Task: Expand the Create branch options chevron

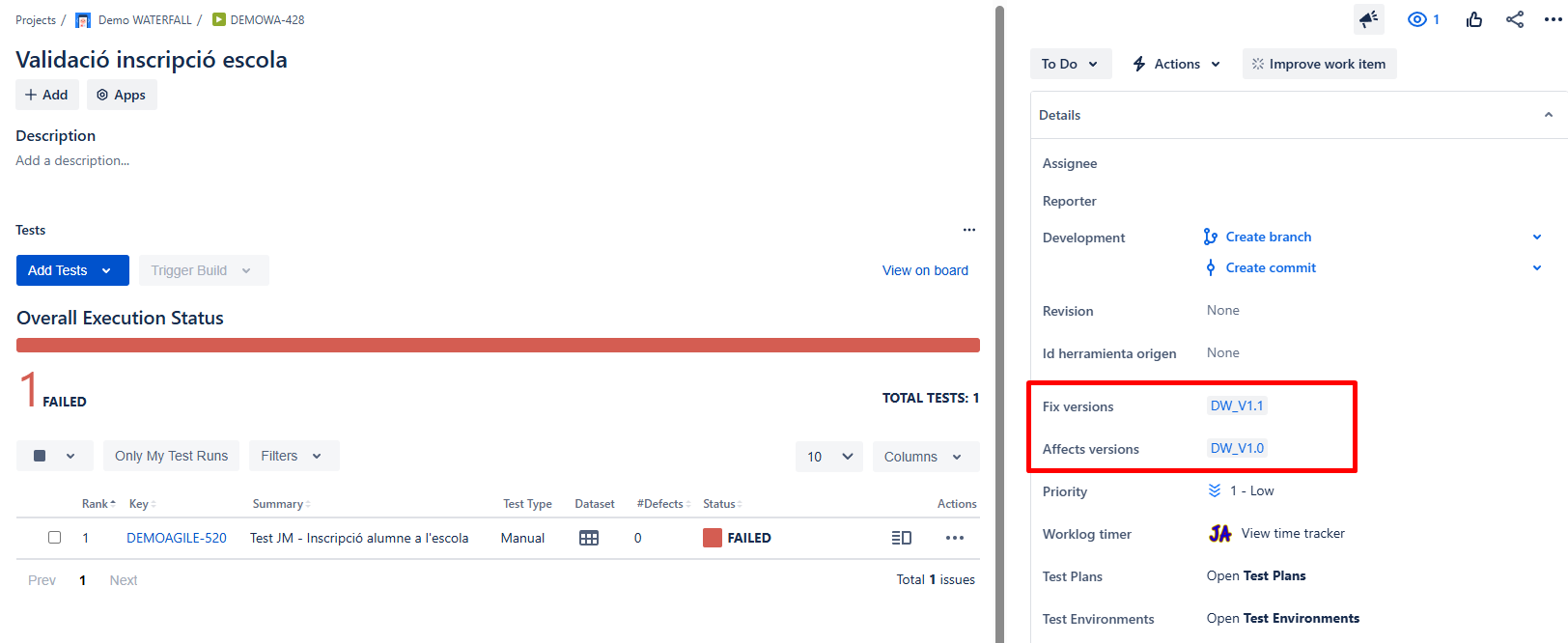Action: click(x=1537, y=237)
